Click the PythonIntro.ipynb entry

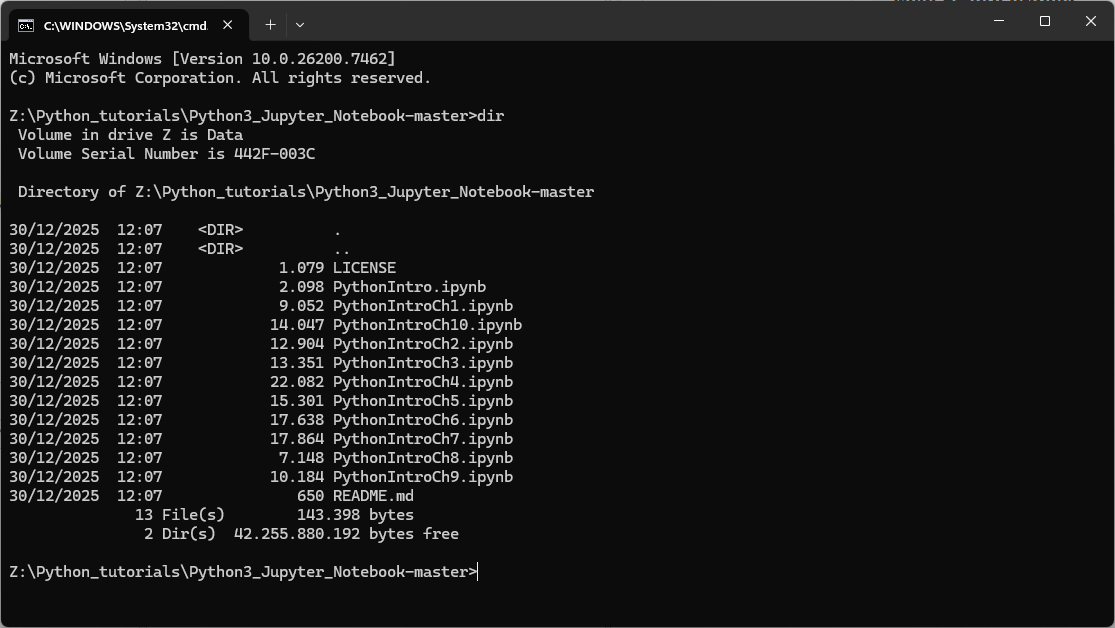tap(409, 287)
